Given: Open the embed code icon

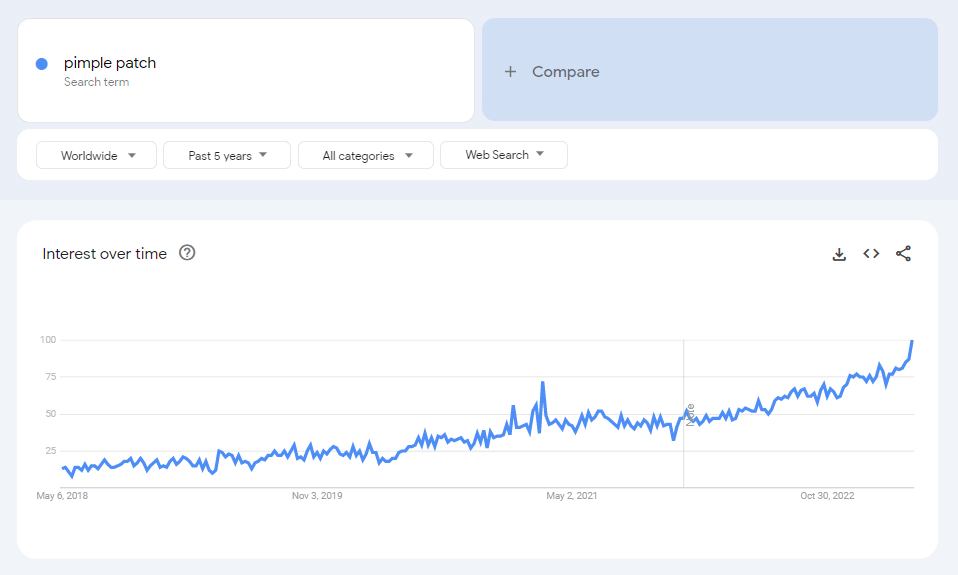Looking at the screenshot, I should (x=871, y=254).
